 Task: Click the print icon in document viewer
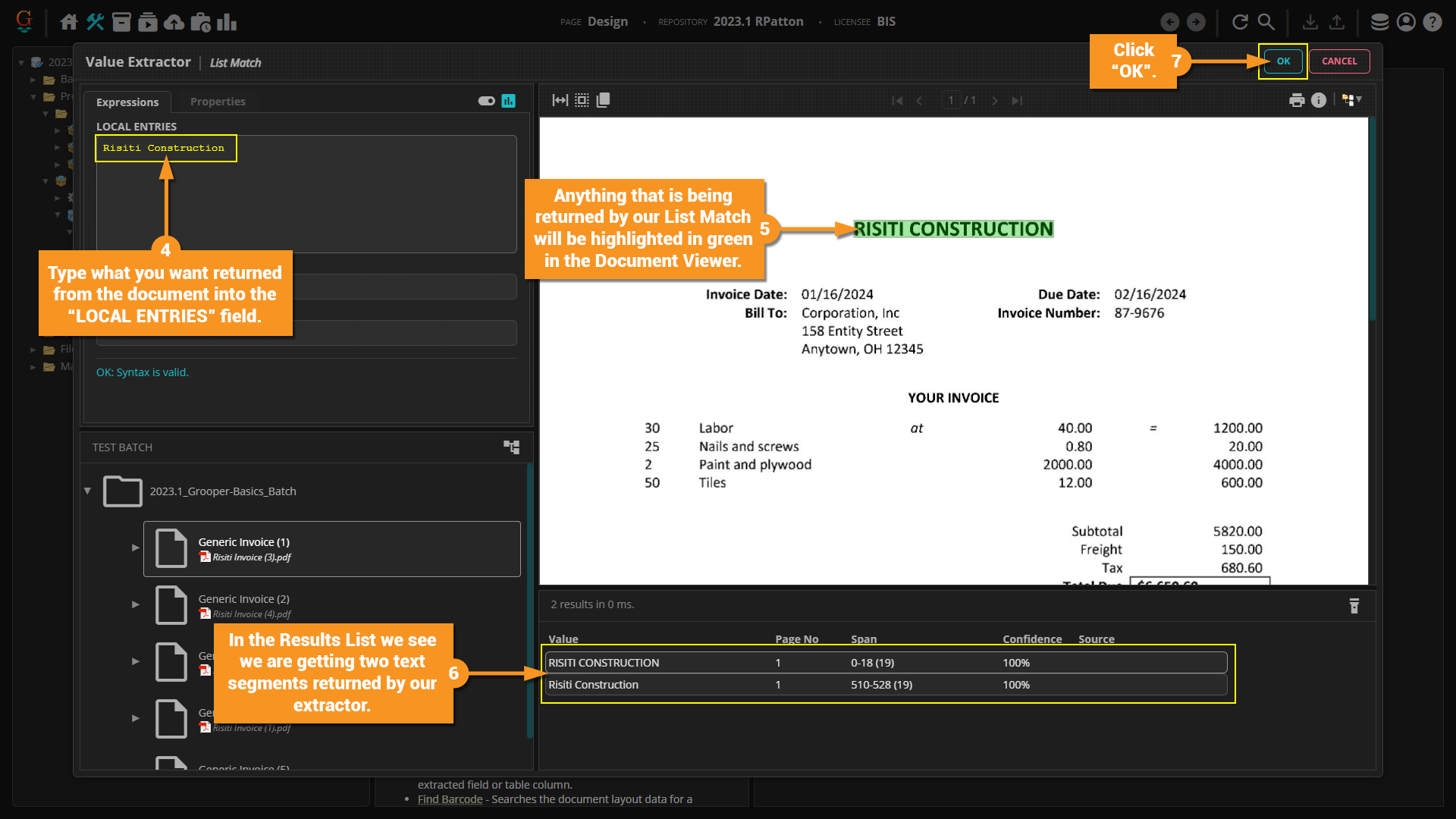tap(1297, 100)
